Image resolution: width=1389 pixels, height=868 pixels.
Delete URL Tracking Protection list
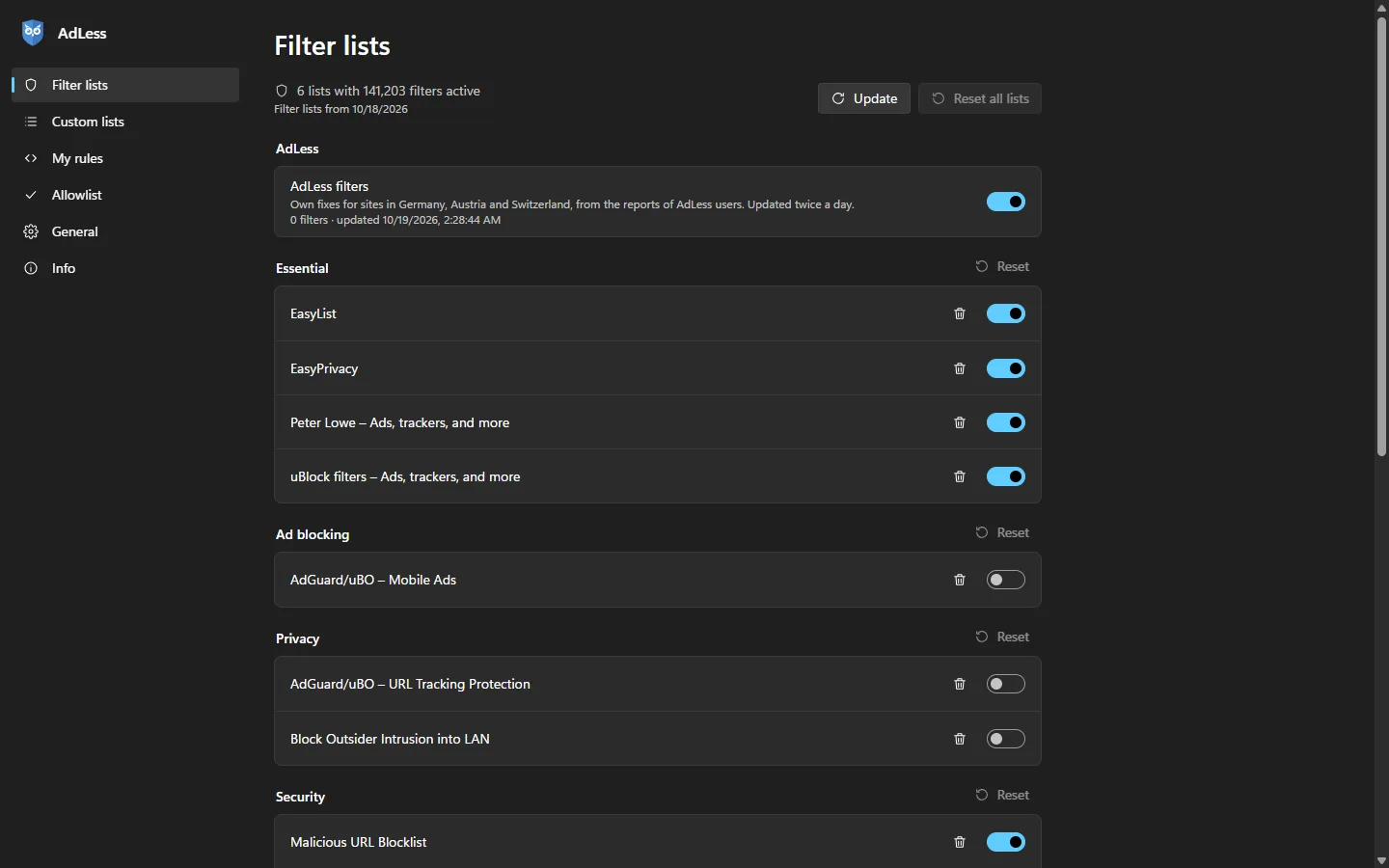click(x=960, y=684)
